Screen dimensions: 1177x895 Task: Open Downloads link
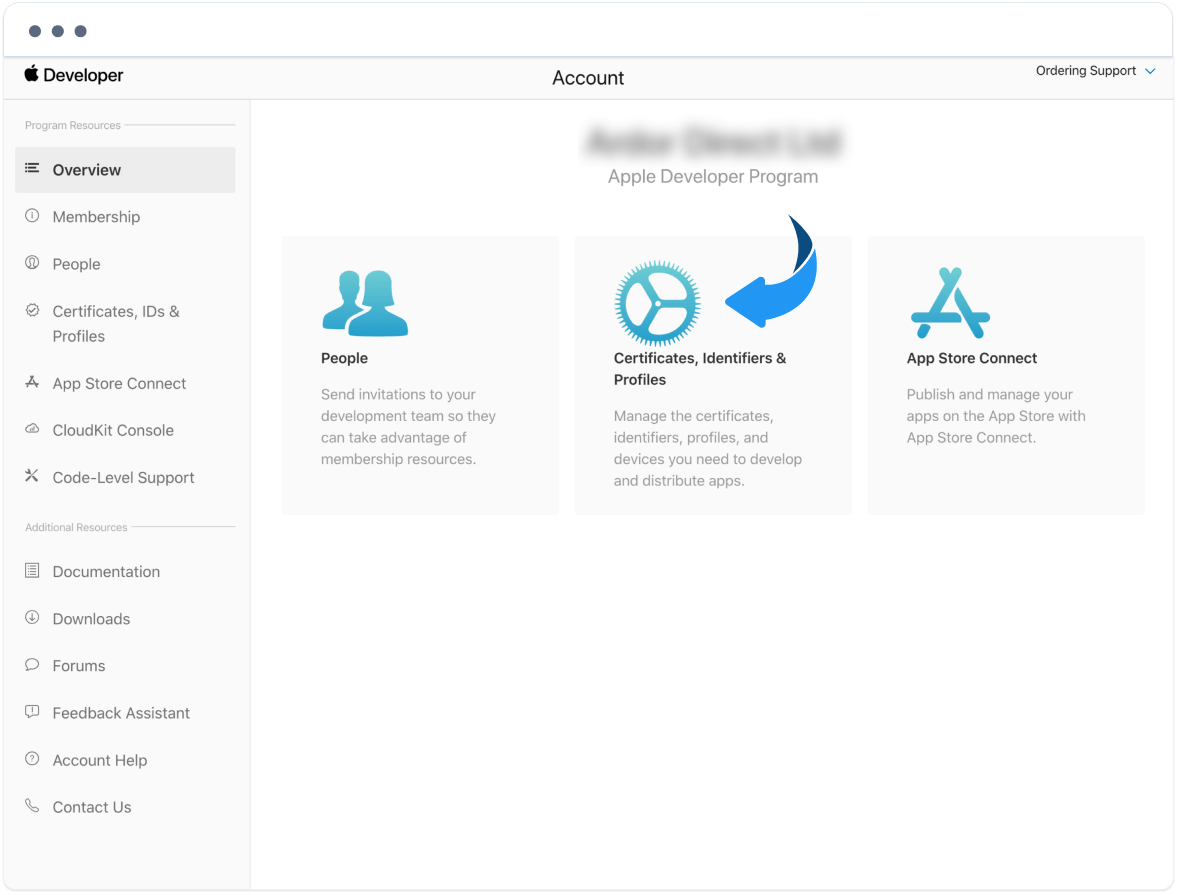coord(92,619)
